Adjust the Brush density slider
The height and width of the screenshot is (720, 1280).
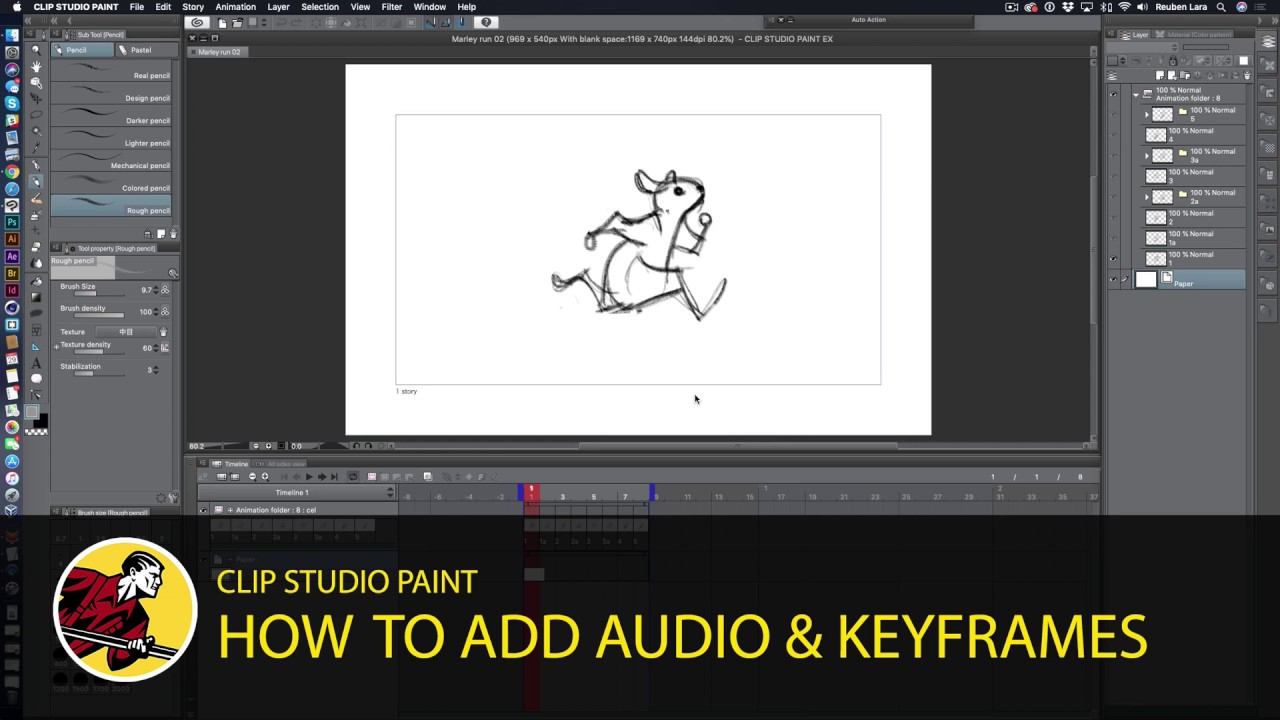92,316
